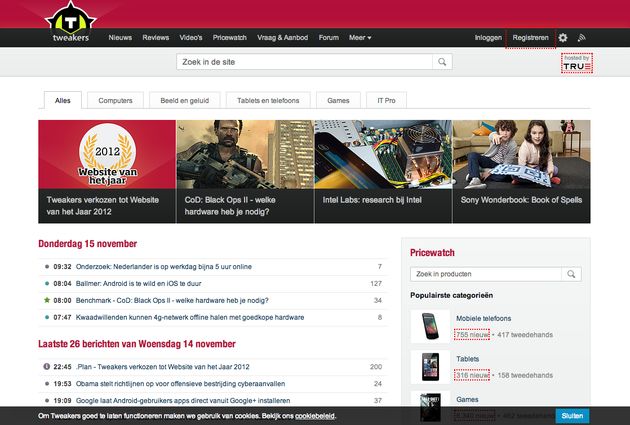Click the Registreren link

pos(530,38)
